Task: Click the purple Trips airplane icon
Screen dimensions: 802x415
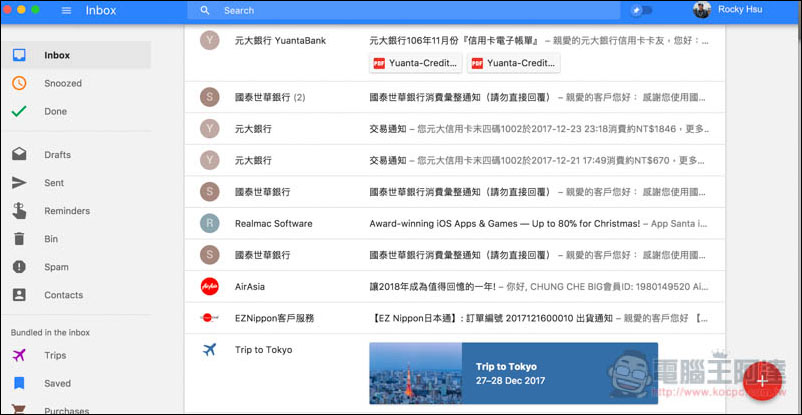Action: (19, 355)
